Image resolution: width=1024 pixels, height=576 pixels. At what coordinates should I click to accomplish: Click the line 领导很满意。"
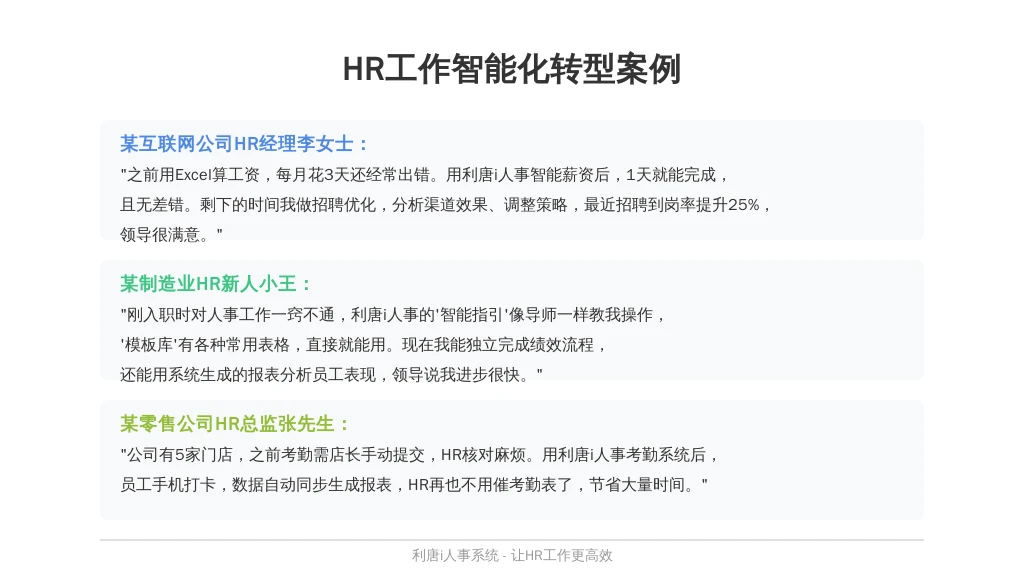point(172,235)
